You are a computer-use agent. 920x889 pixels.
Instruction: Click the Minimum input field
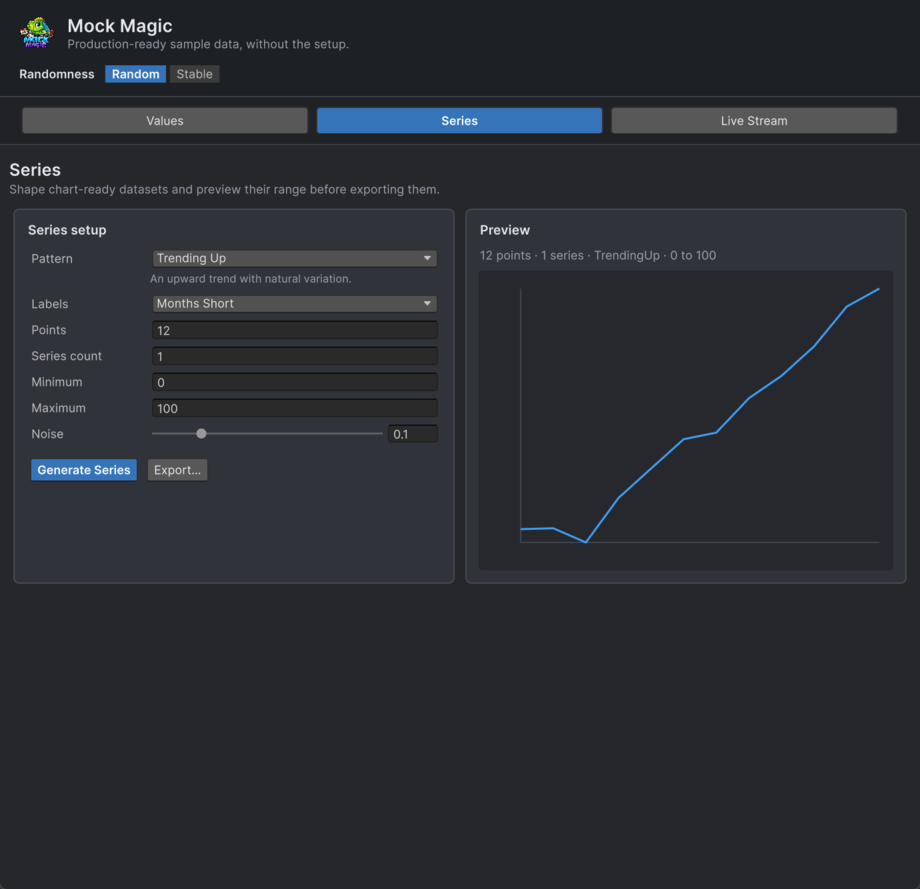pos(295,382)
